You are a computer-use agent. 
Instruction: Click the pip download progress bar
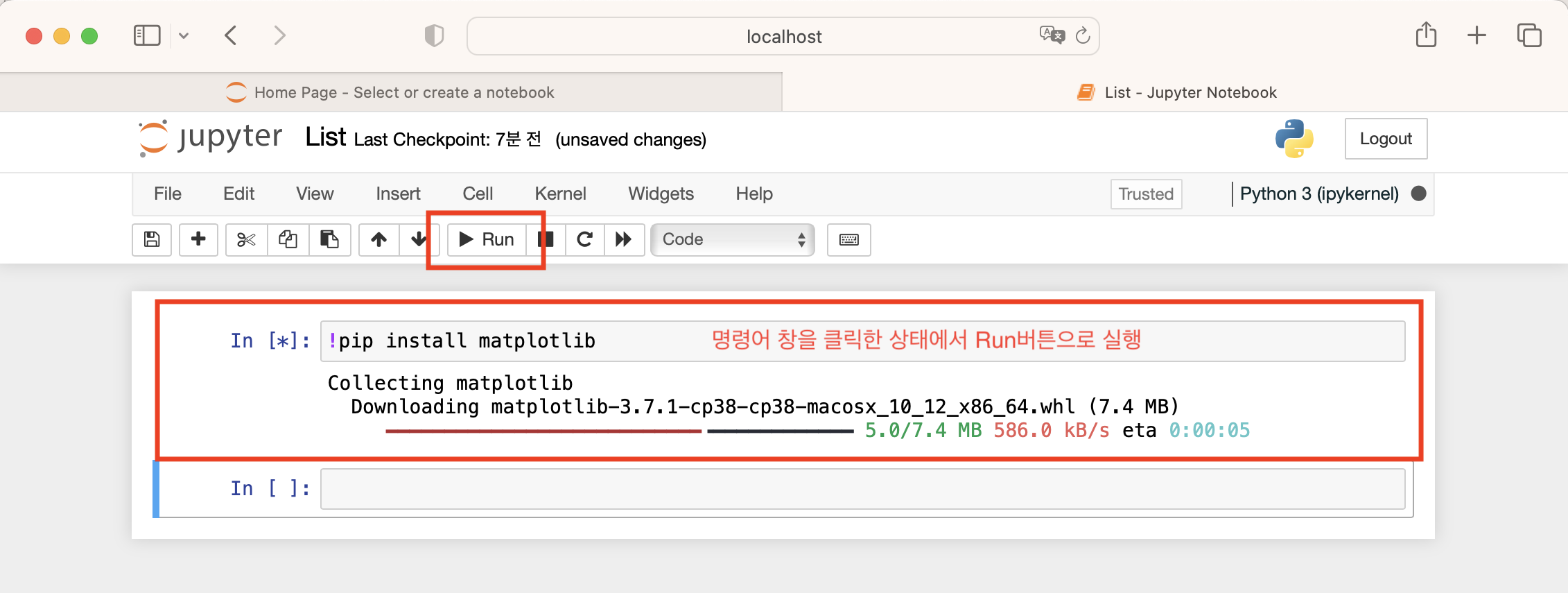tap(619, 431)
